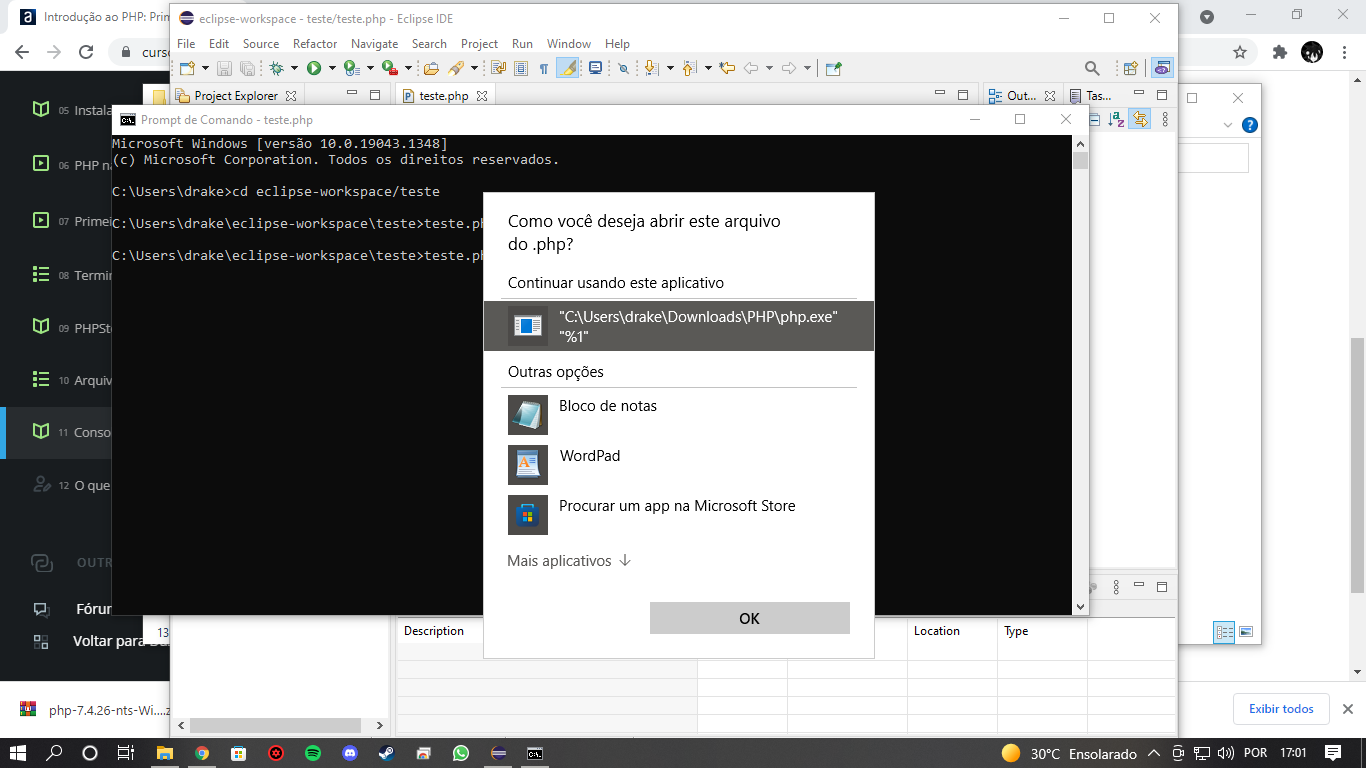Click the green Run button in Eclipse toolbar
The image size is (1366, 768).
[x=314, y=68]
